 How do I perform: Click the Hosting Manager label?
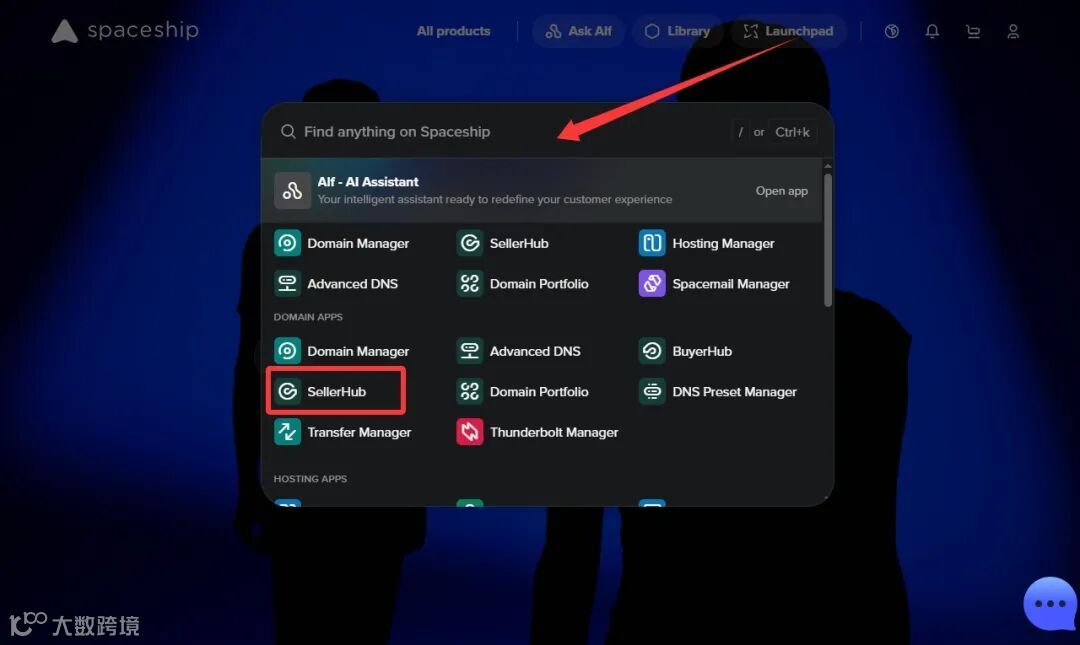click(723, 243)
